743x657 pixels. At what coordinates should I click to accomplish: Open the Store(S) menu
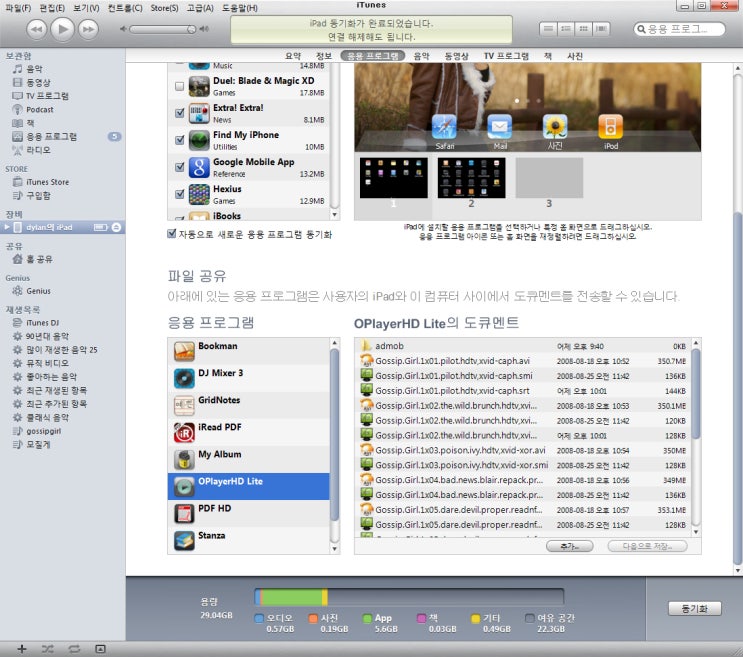point(164,8)
